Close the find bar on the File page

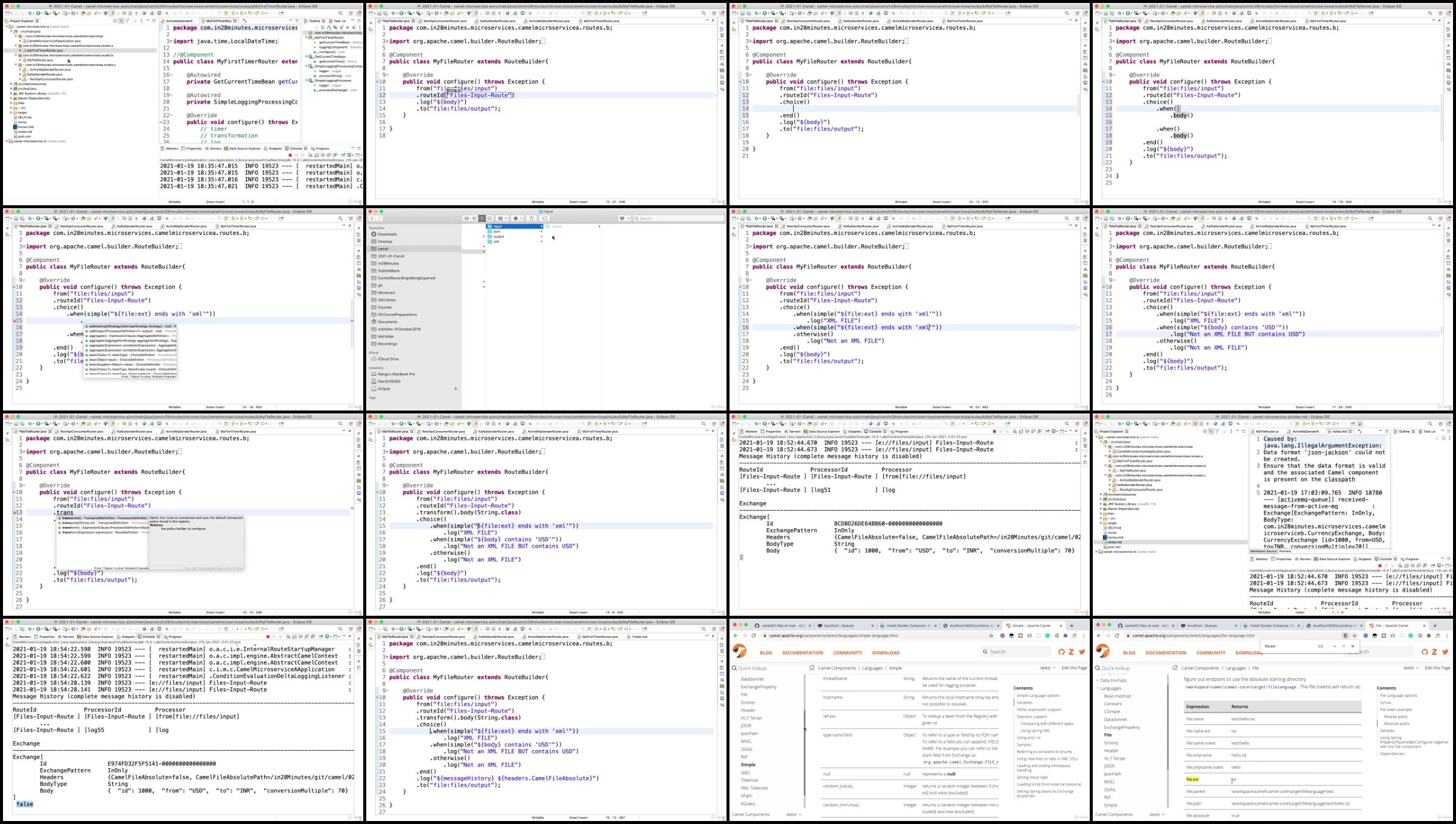(1352, 646)
